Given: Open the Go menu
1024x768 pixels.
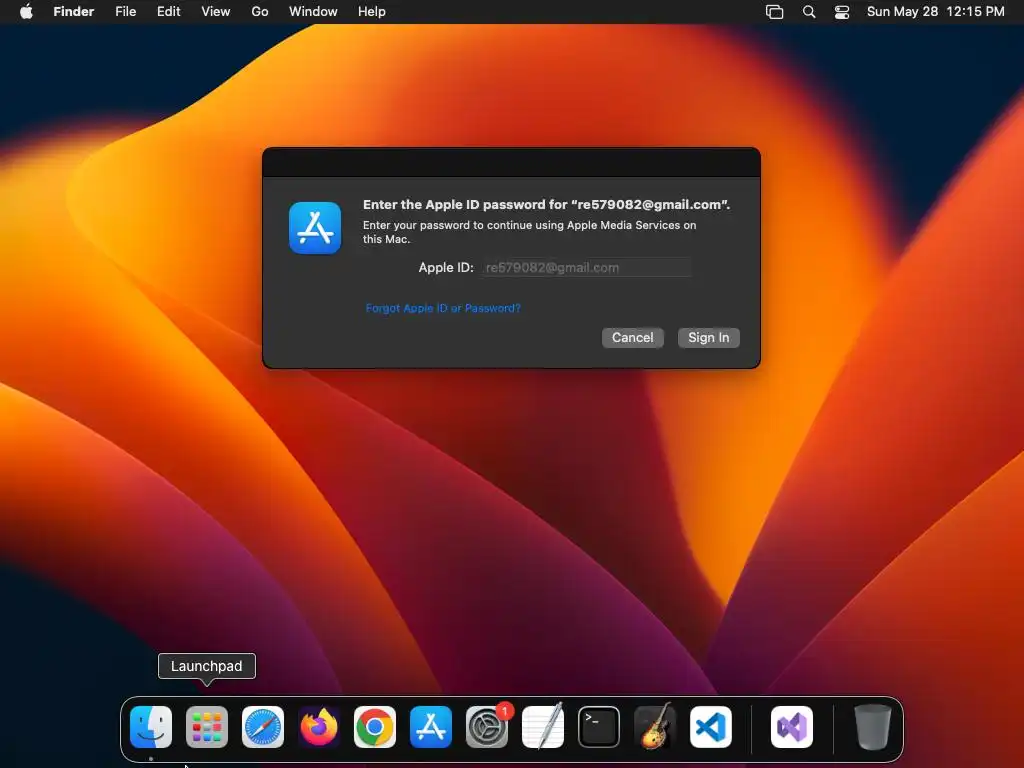Looking at the screenshot, I should 260,11.
